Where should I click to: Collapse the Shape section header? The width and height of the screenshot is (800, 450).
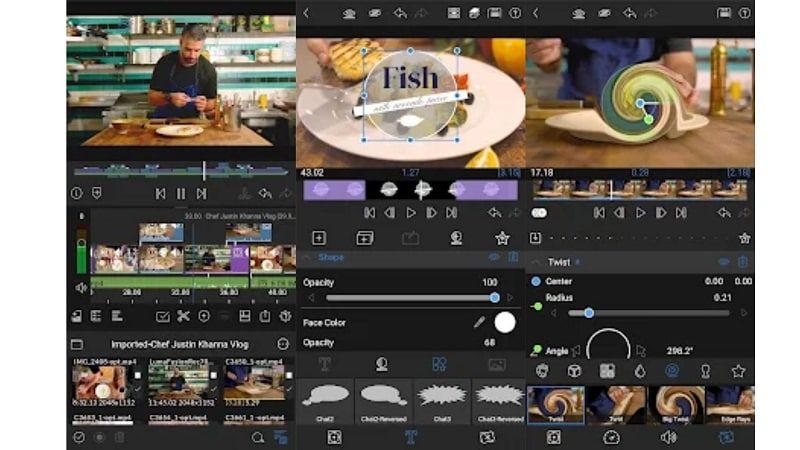click(x=307, y=258)
